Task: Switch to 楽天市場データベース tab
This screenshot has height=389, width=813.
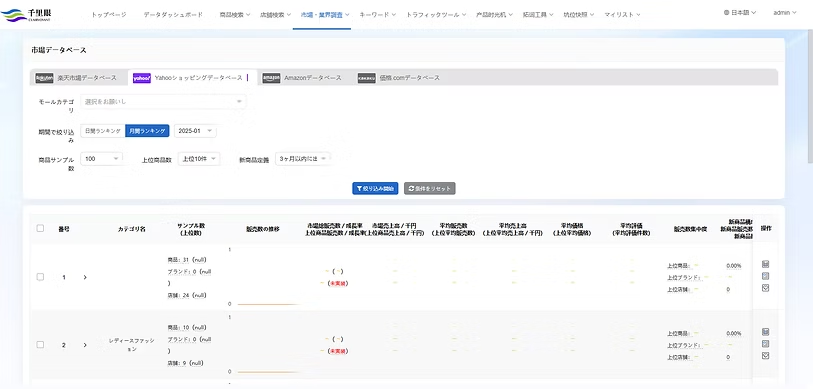Action: click(x=79, y=78)
